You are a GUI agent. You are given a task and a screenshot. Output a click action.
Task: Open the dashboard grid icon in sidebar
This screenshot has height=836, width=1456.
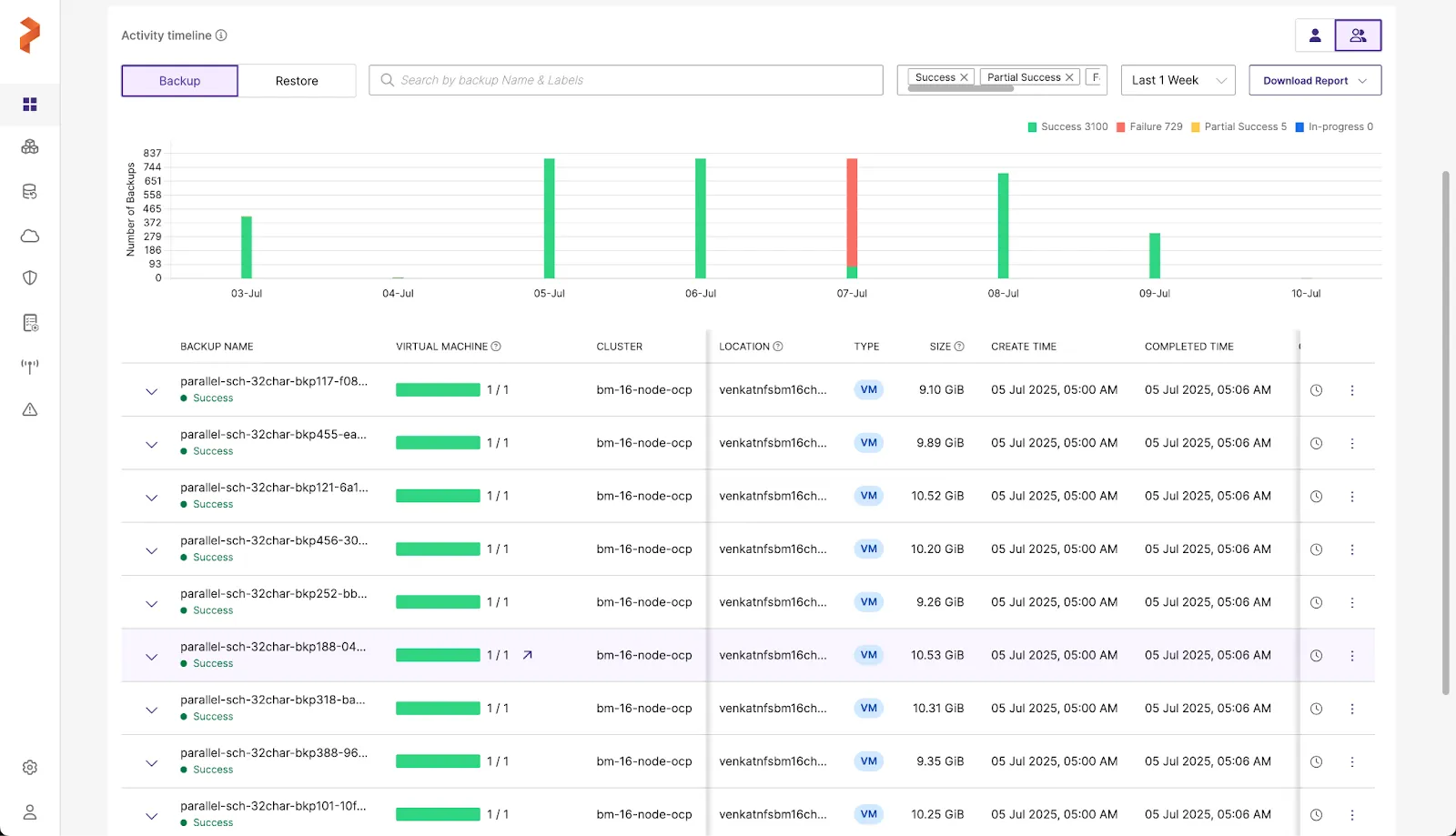(x=30, y=105)
